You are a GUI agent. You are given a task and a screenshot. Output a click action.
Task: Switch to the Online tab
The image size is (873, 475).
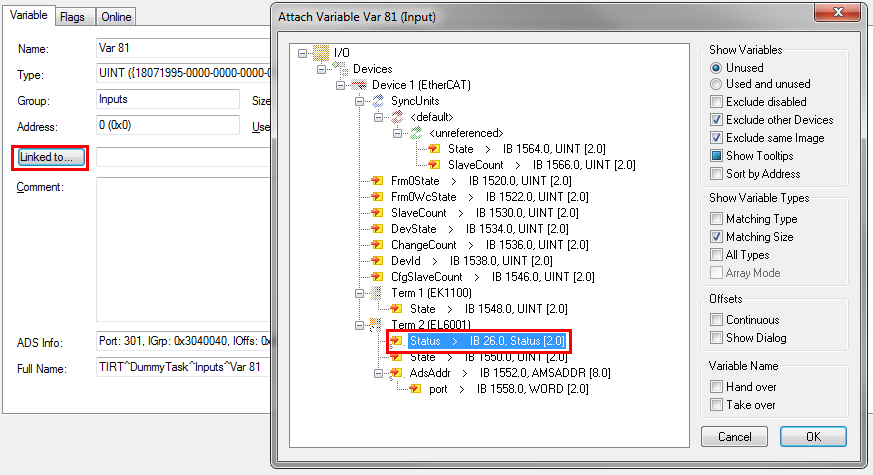[x=116, y=17]
